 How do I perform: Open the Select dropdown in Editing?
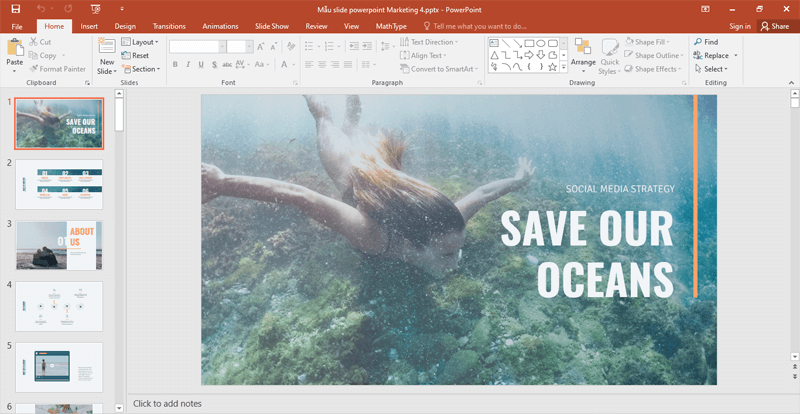[x=711, y=69]
